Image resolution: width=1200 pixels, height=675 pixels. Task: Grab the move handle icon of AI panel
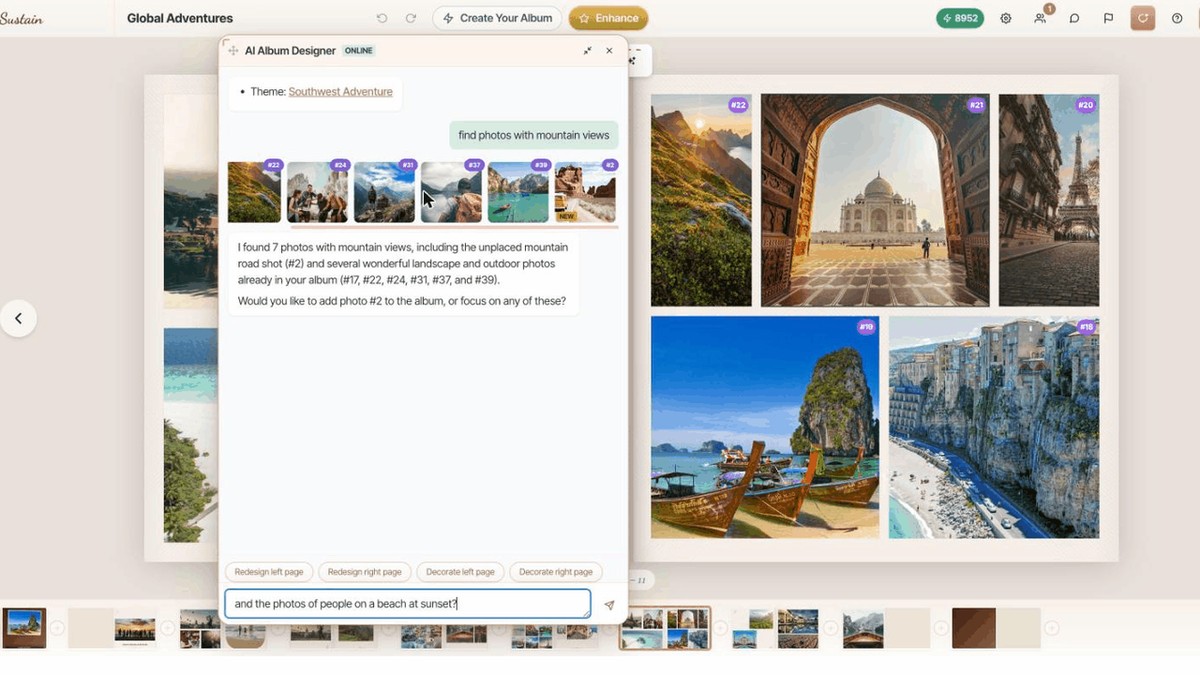233,50
